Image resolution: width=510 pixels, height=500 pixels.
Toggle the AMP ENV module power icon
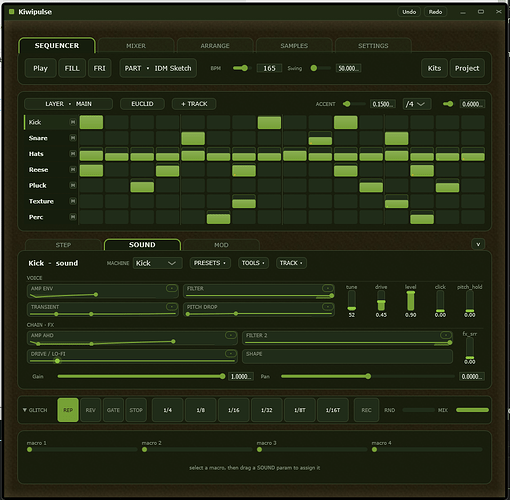[x=171, y=288]
